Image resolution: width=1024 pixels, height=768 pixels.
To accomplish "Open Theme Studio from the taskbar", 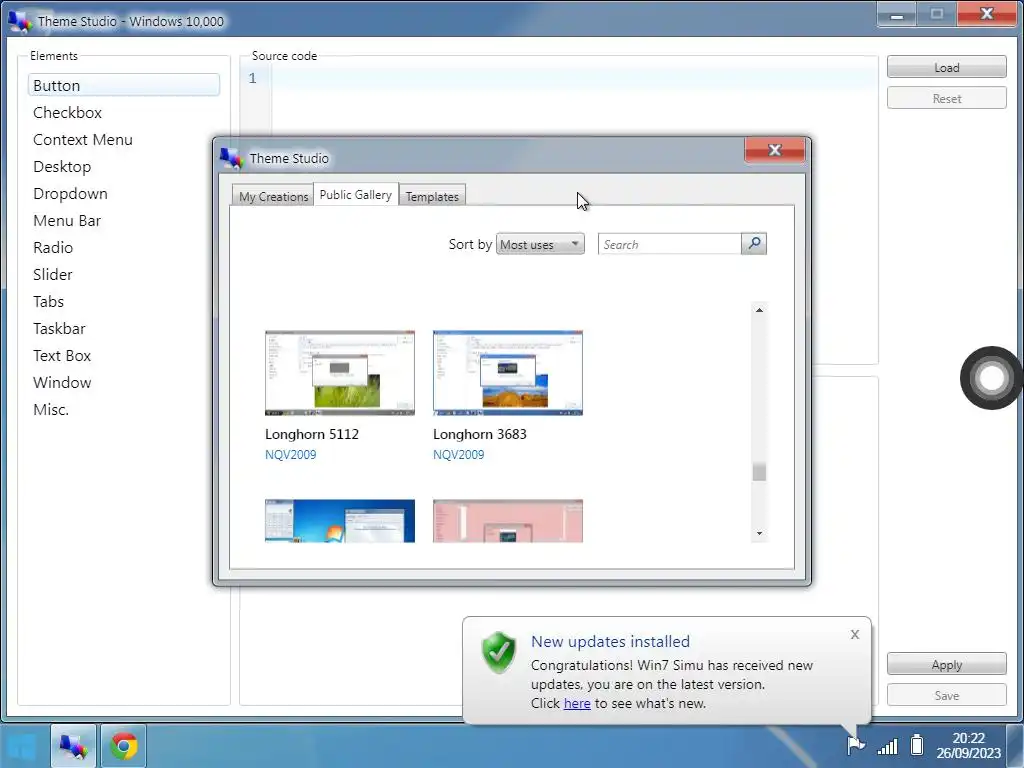I will point(73,746).
